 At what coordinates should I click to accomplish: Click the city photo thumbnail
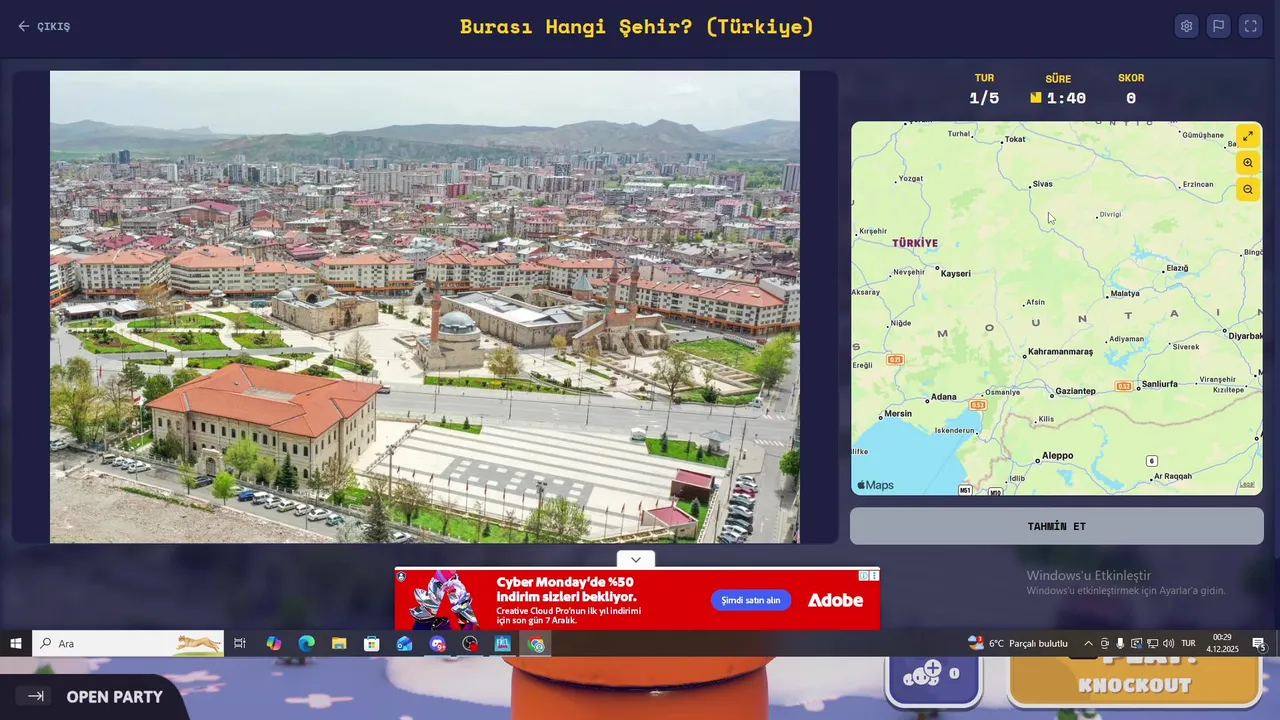425,306
